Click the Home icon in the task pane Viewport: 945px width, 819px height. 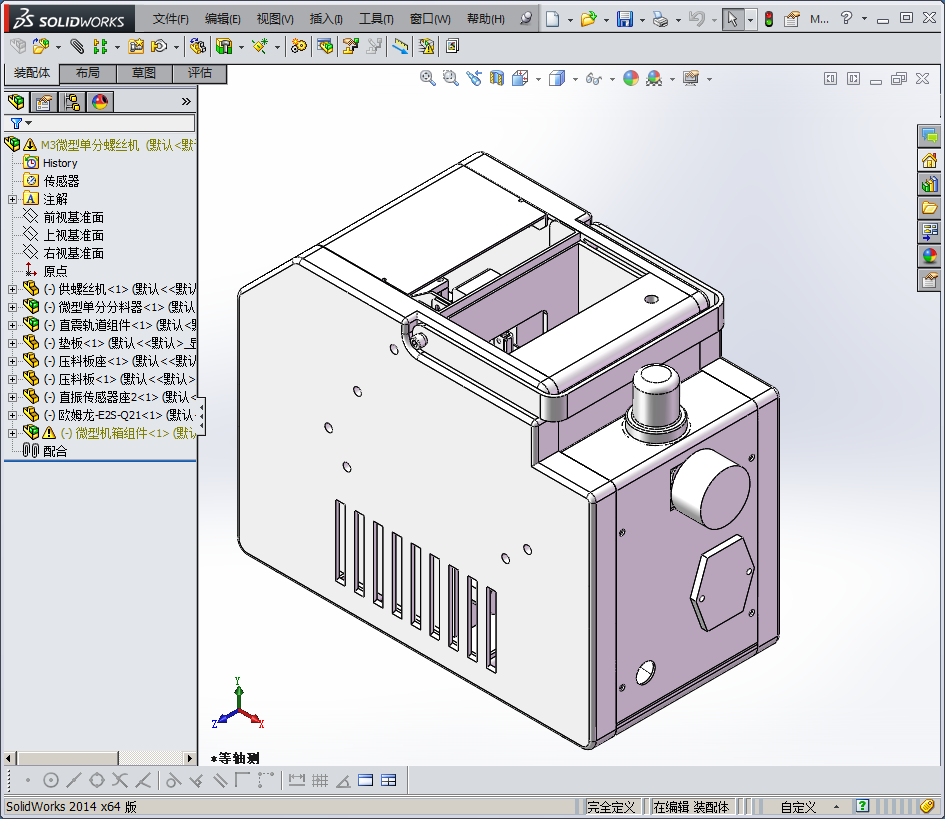(x=930, y=160)
